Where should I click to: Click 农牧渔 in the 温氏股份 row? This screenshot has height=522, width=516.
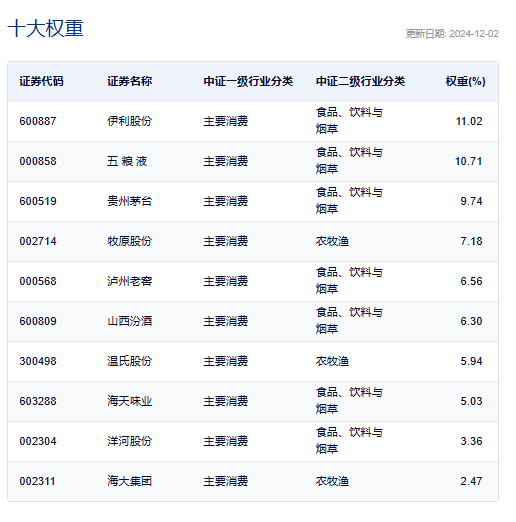[x=332, y=361]
